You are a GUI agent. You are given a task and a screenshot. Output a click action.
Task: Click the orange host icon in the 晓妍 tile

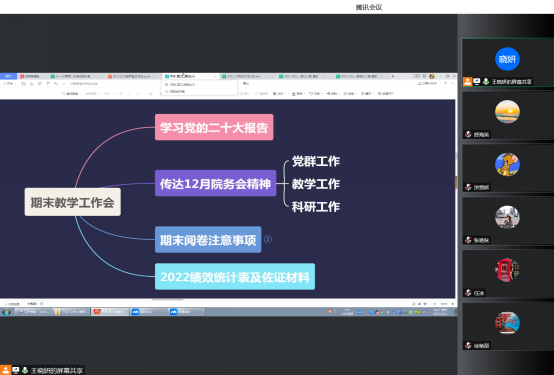tap(467, 82)
